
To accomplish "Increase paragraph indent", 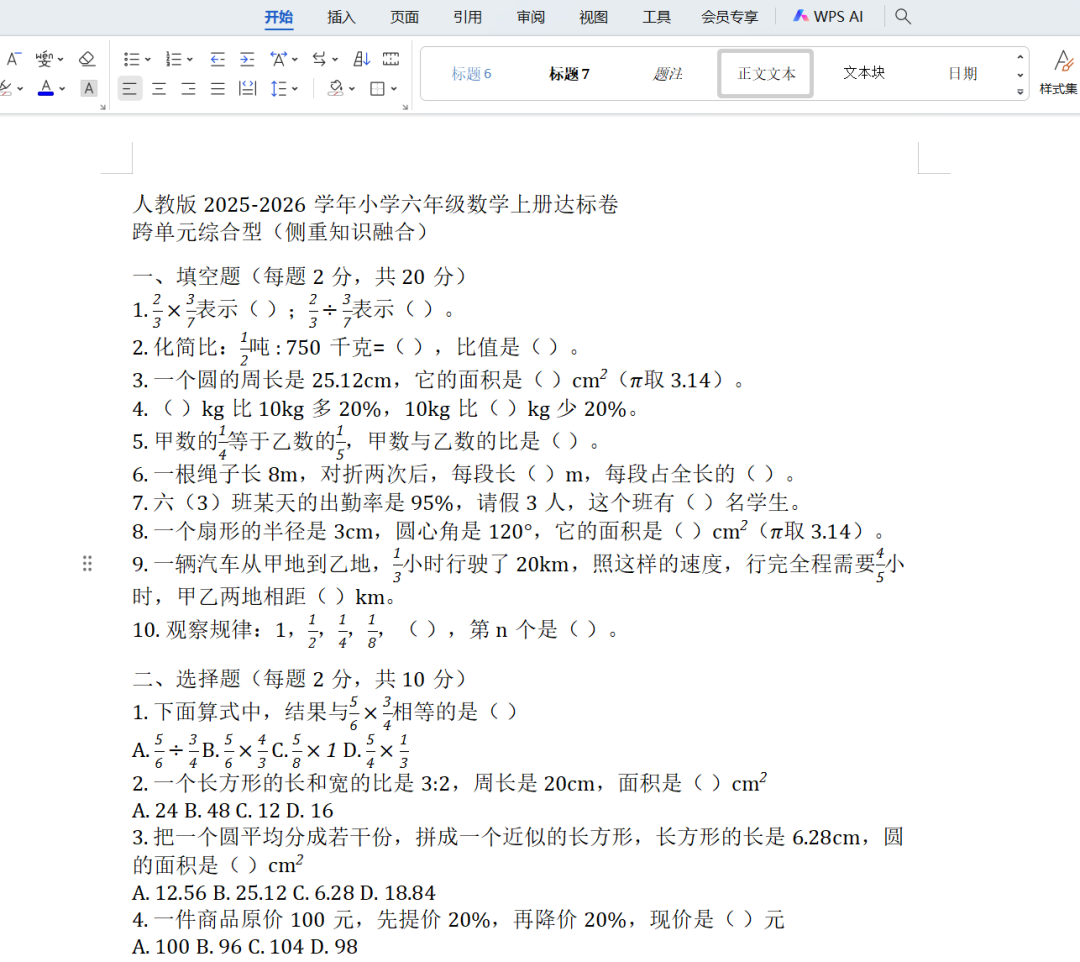I will click(x=247, y=59).
